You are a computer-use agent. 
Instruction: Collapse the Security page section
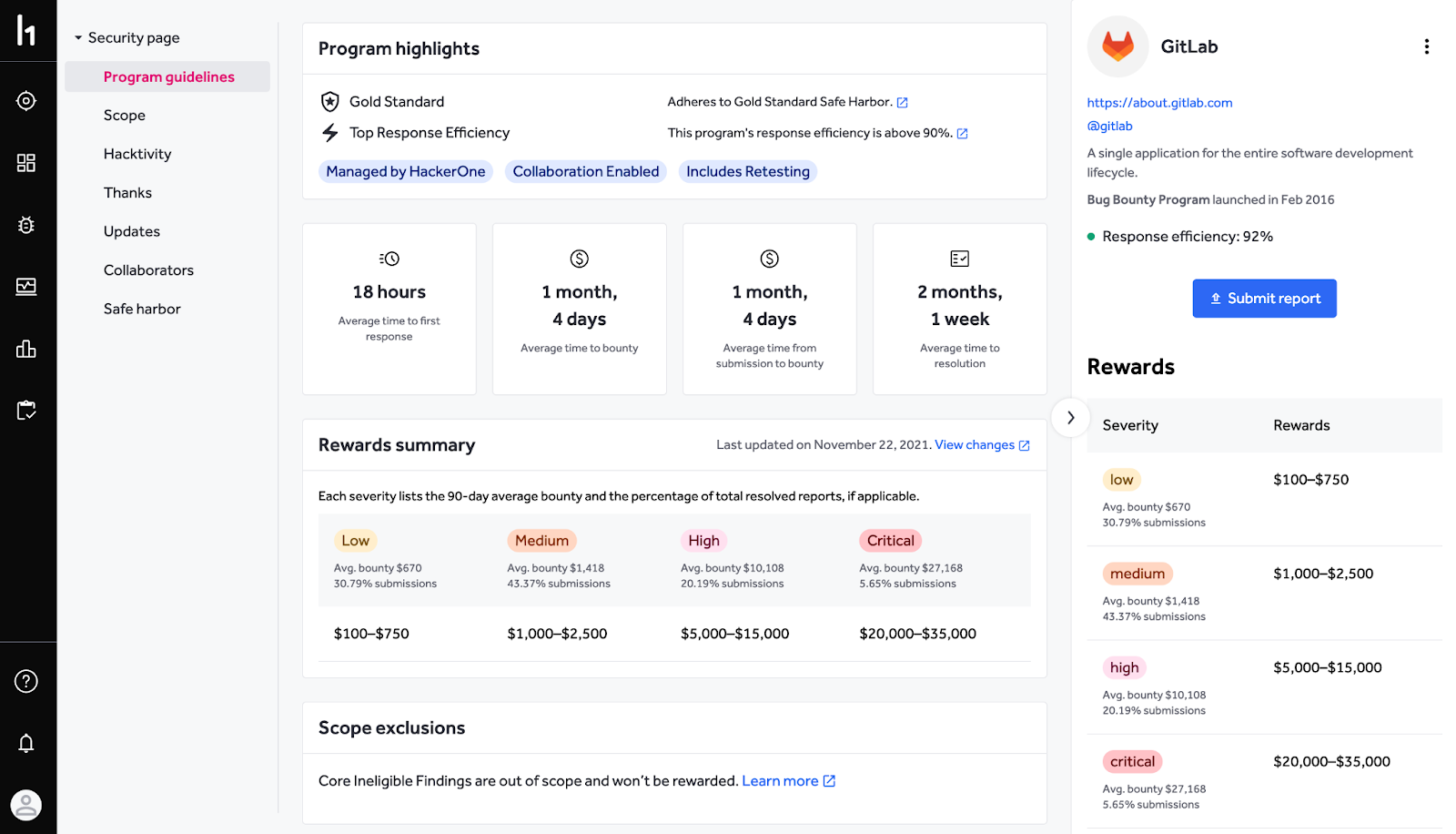click(77, 37)
